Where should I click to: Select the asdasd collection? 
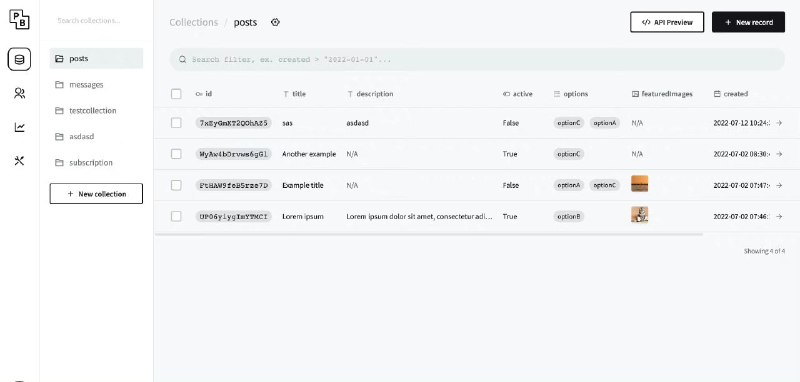click(96, 137)
